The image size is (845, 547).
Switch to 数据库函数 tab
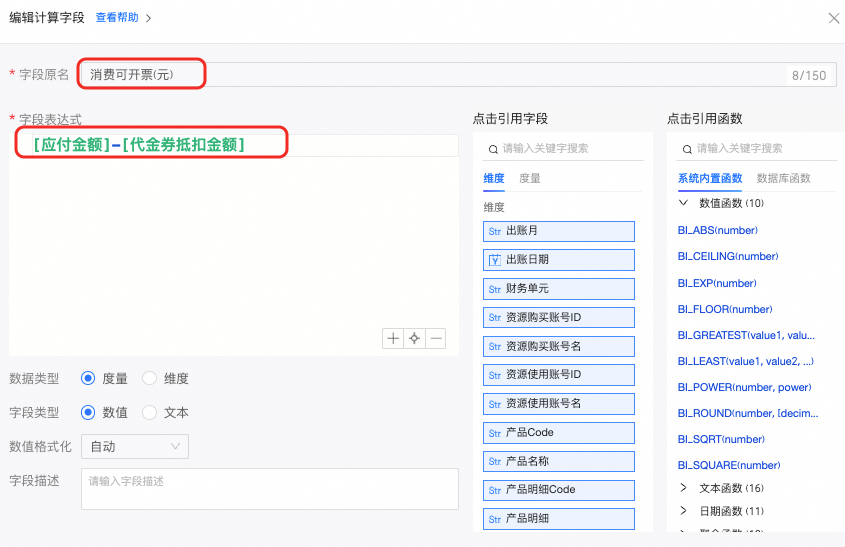(784, 178)
